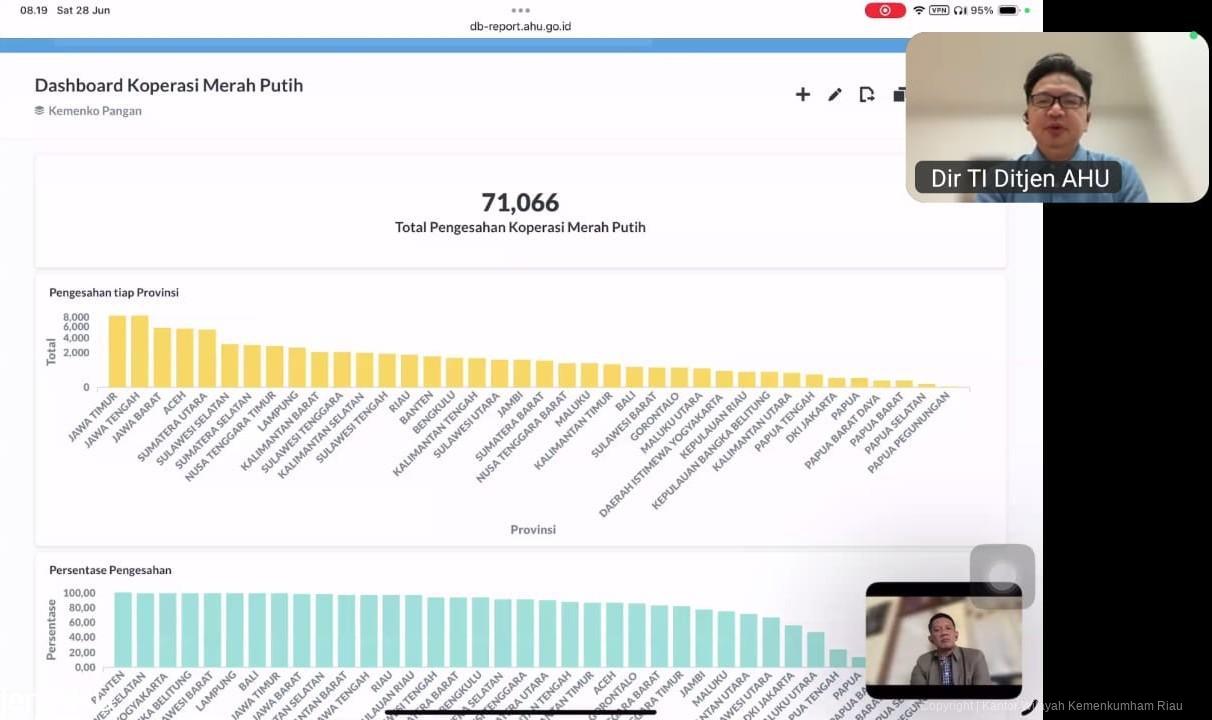The image size is (1212, 720).
Task: Open the three-dot multitasking menu at top
Action: (520, 10)
